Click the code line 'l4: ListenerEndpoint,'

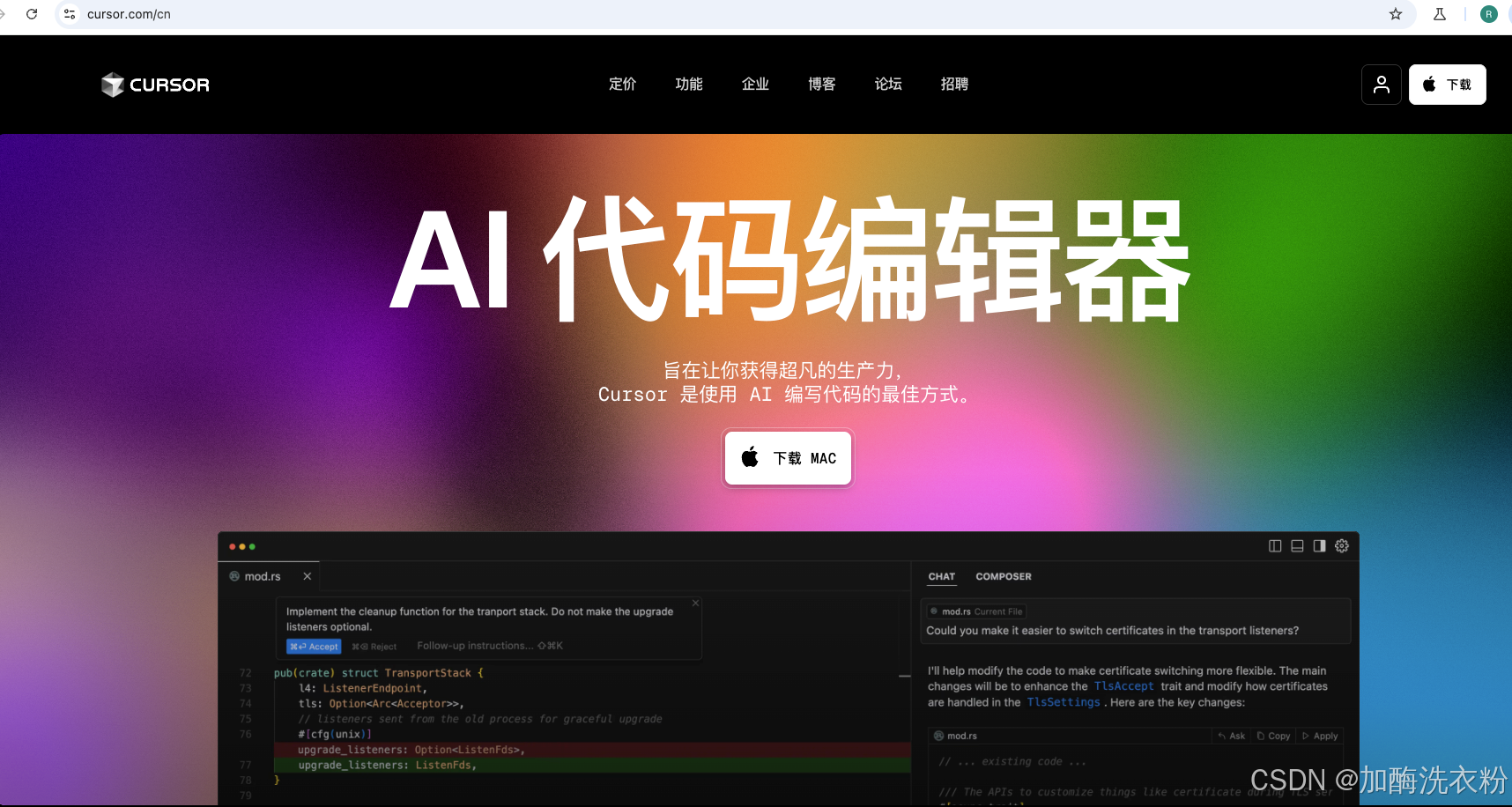pyautogui.click(x=363, y=689)
